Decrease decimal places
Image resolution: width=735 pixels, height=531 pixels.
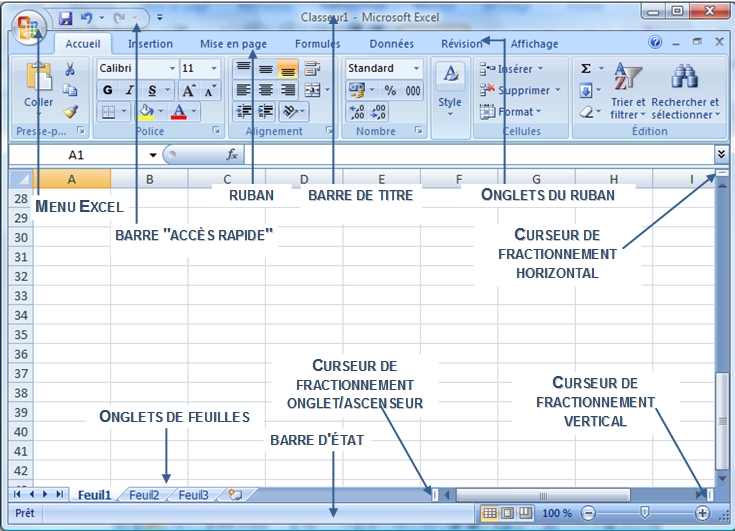(x=378, y=112)
